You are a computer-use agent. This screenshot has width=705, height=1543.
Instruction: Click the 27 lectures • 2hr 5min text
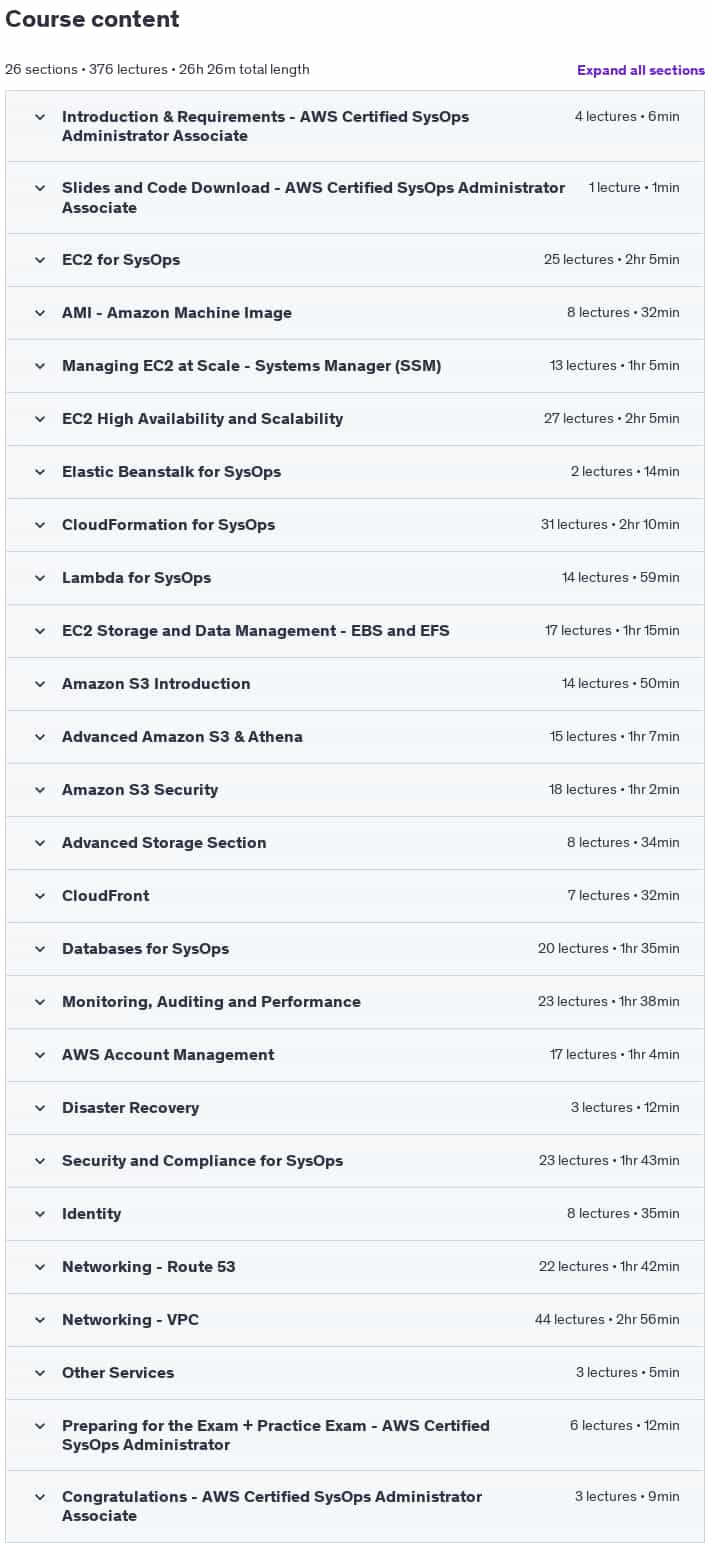(x=612, y=419)
